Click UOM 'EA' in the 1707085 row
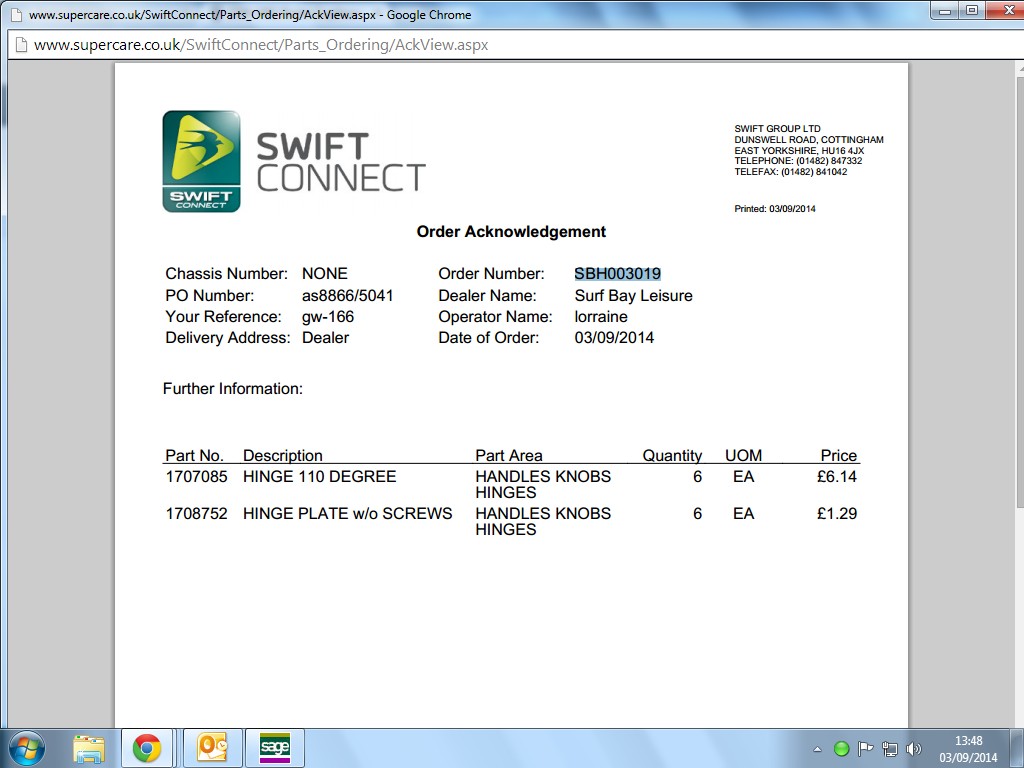Screen dimensions: 1024x768 743,477
